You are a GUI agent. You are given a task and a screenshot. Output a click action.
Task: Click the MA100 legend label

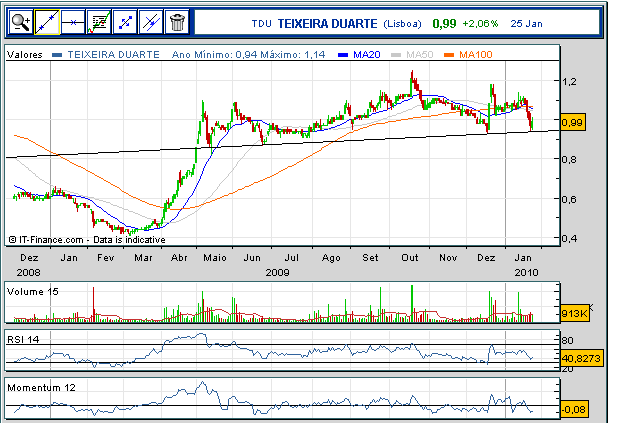476,55
